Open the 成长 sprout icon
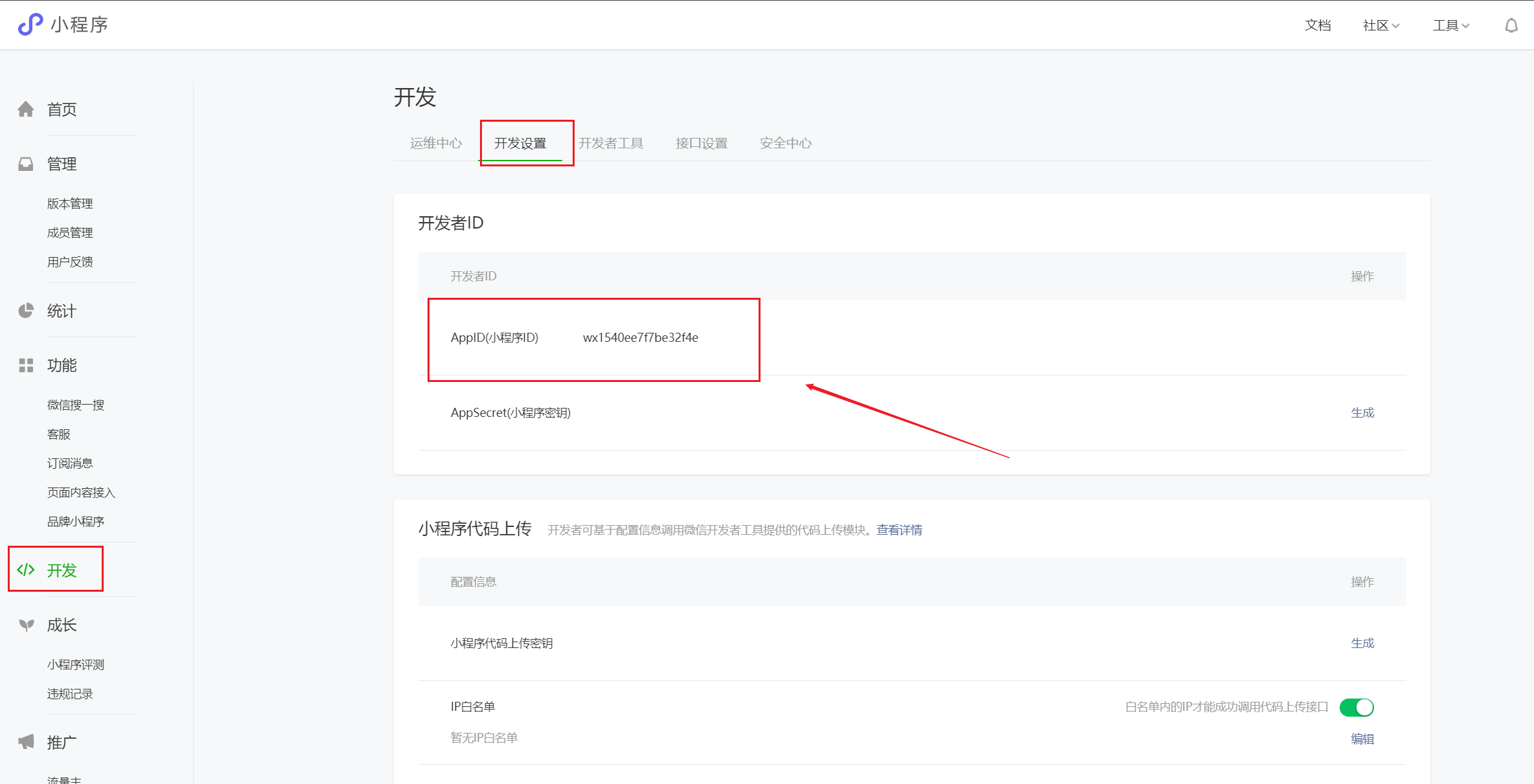Viewport: 1534px width, 784px height. tap(26, 625)
